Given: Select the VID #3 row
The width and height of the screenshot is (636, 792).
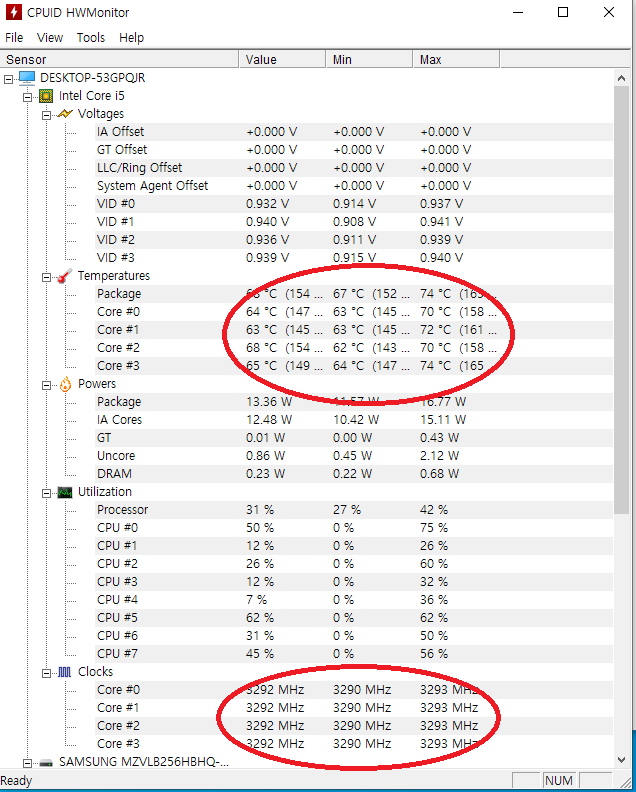Looking at the screenshot, I should (354, 258).
